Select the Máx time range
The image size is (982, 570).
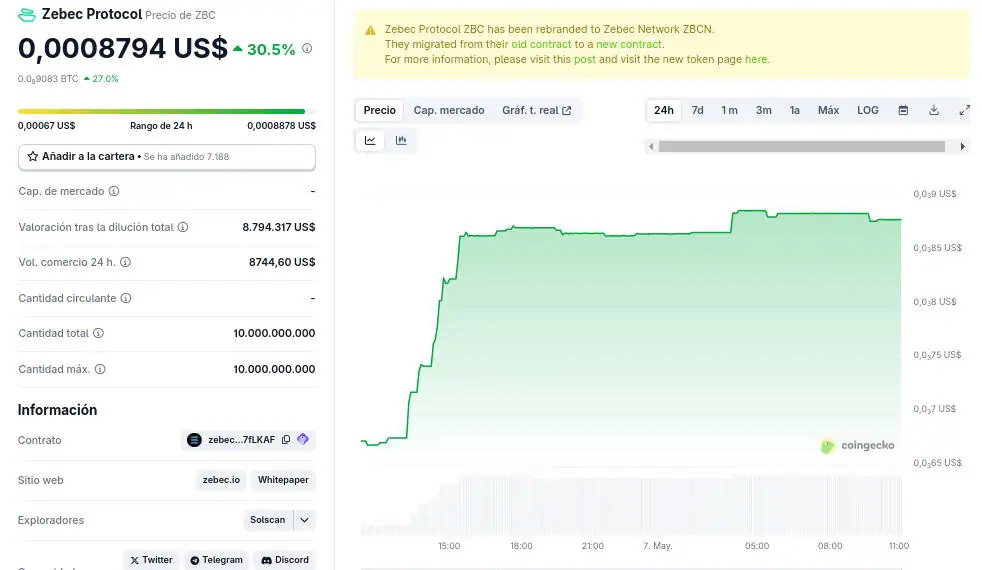(829, 110)
